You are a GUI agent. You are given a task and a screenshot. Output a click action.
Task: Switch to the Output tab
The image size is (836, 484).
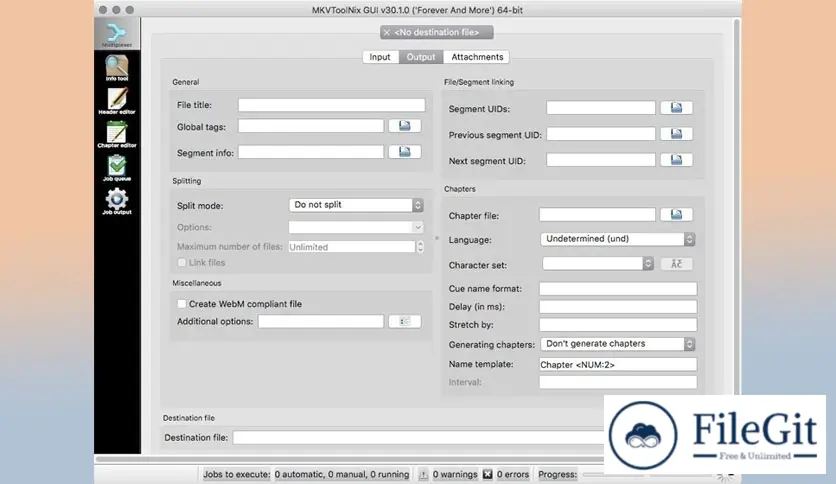[x=421, y=57]
